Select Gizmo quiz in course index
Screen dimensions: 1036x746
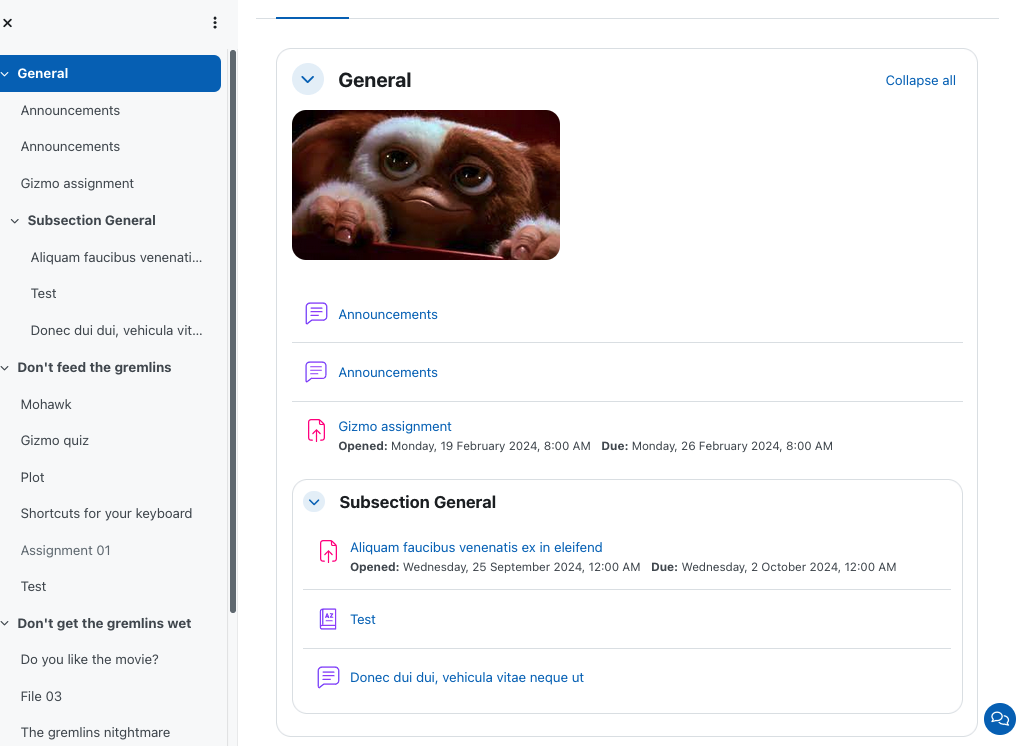[55, 441]
